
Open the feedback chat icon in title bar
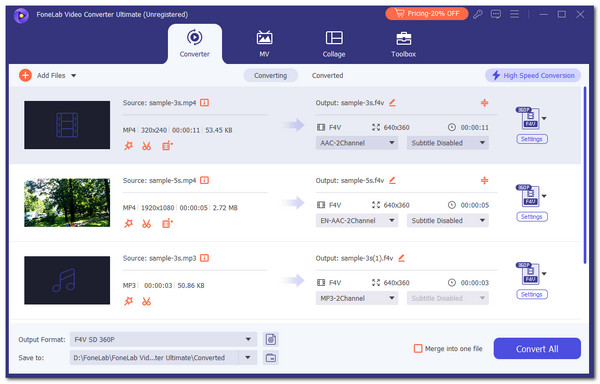(x=496, y=15)
